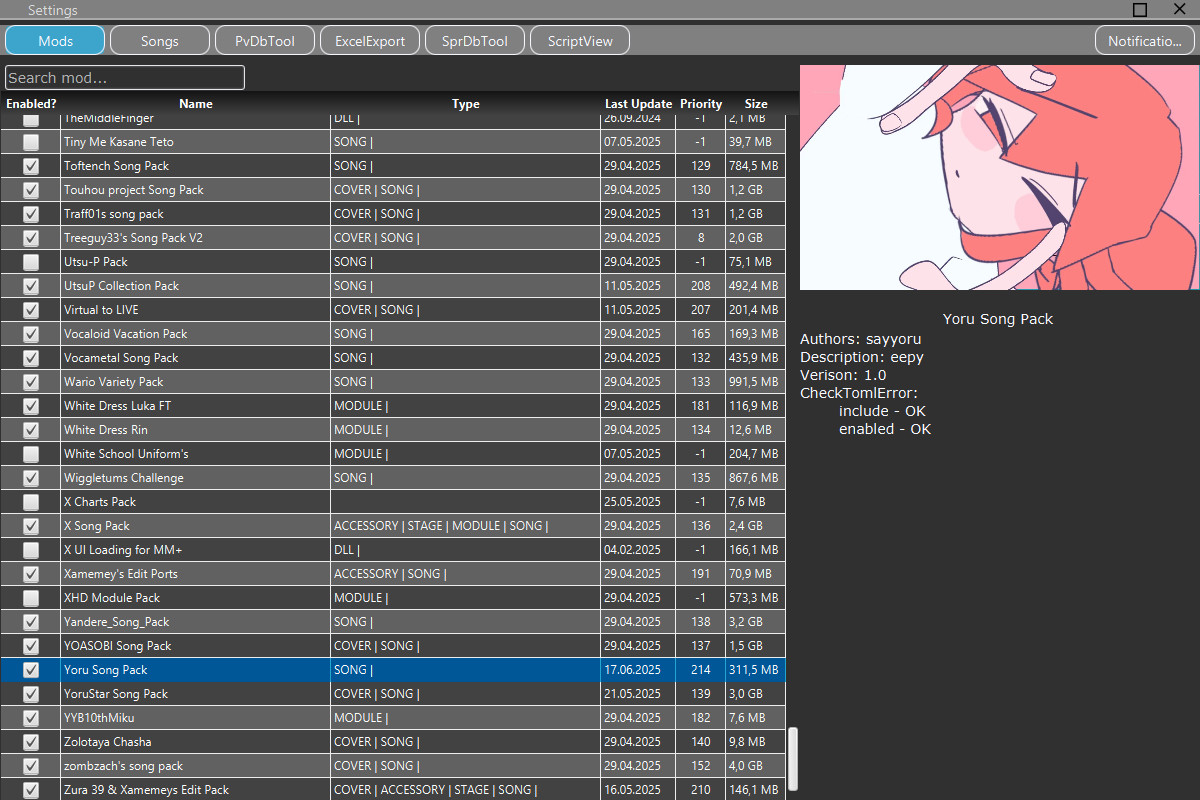Return to the Mods tab
The height and width of the screenshot is (800, 1200).
tap(54, 40)
